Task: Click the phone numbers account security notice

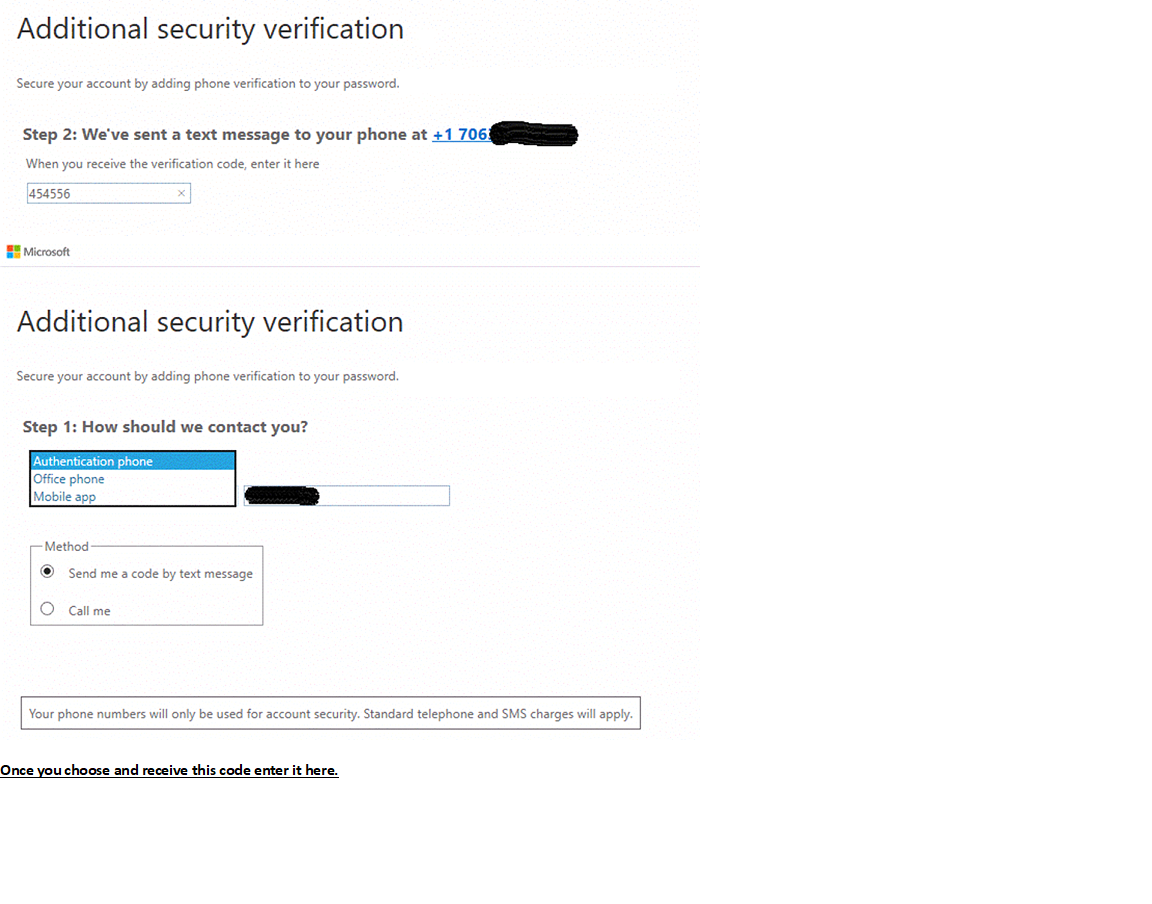Action: pos(331,714)
